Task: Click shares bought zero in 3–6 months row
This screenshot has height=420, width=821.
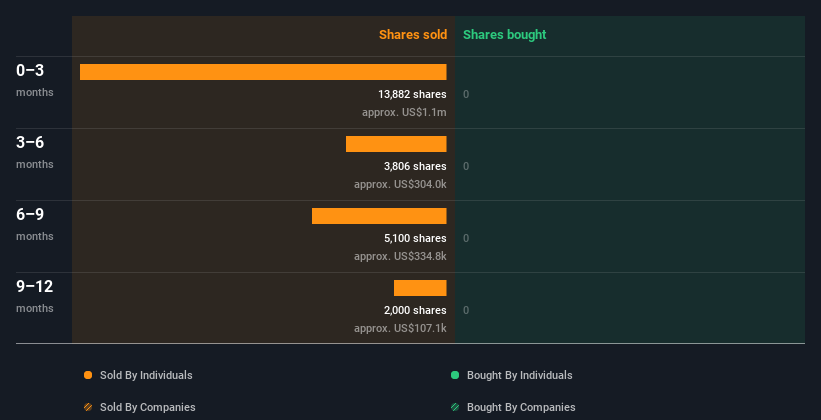Action: click(466, 167)
